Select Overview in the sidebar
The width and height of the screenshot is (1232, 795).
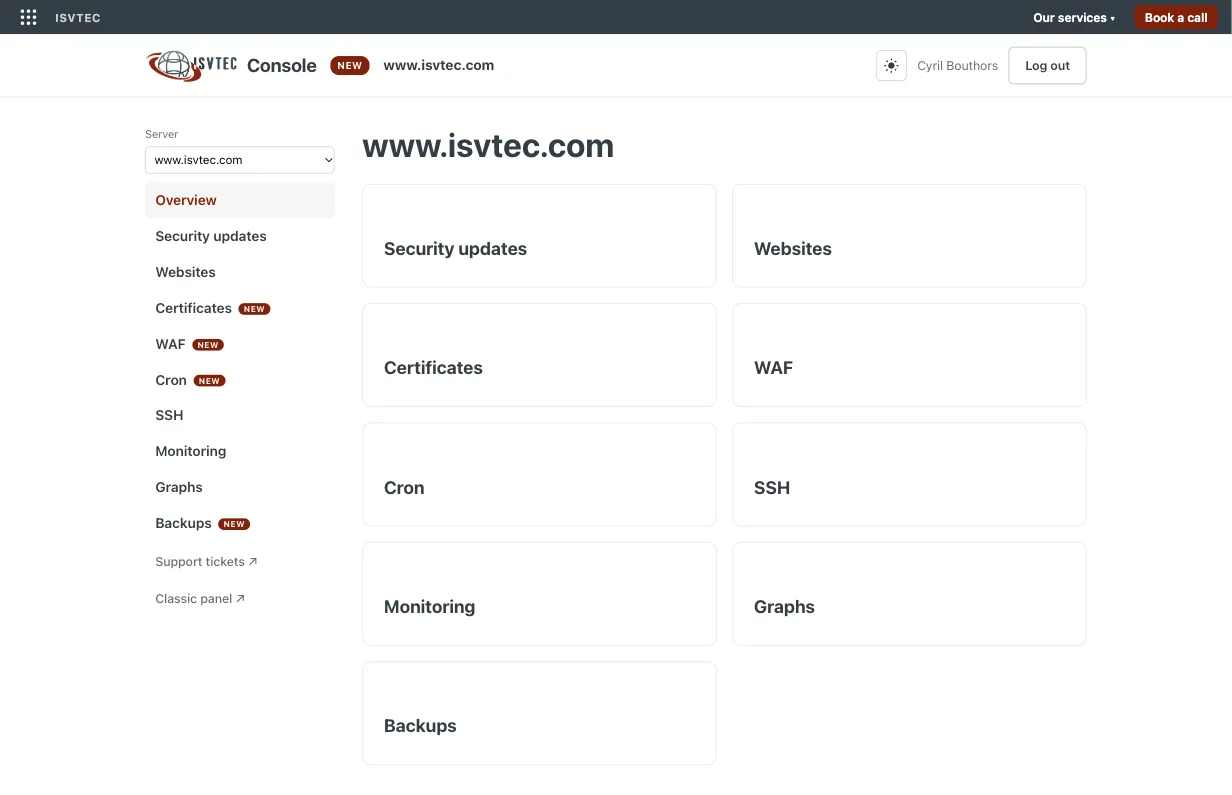pos(240,200)
